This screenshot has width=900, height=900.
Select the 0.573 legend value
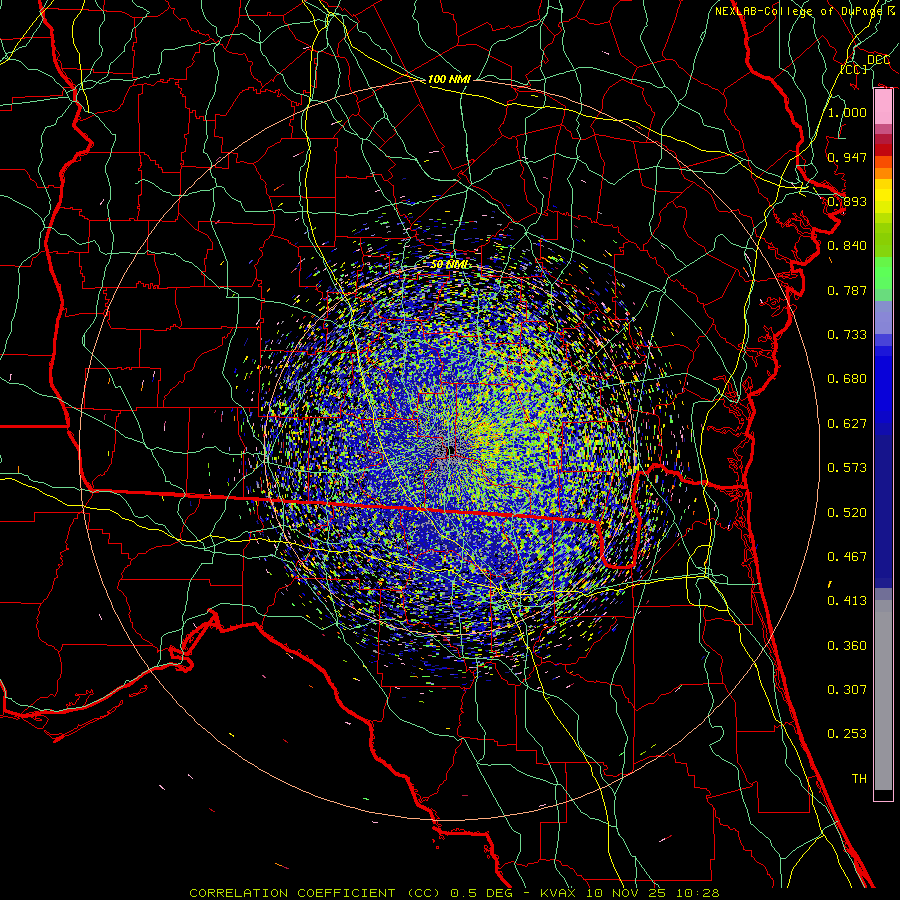(847, 468)
